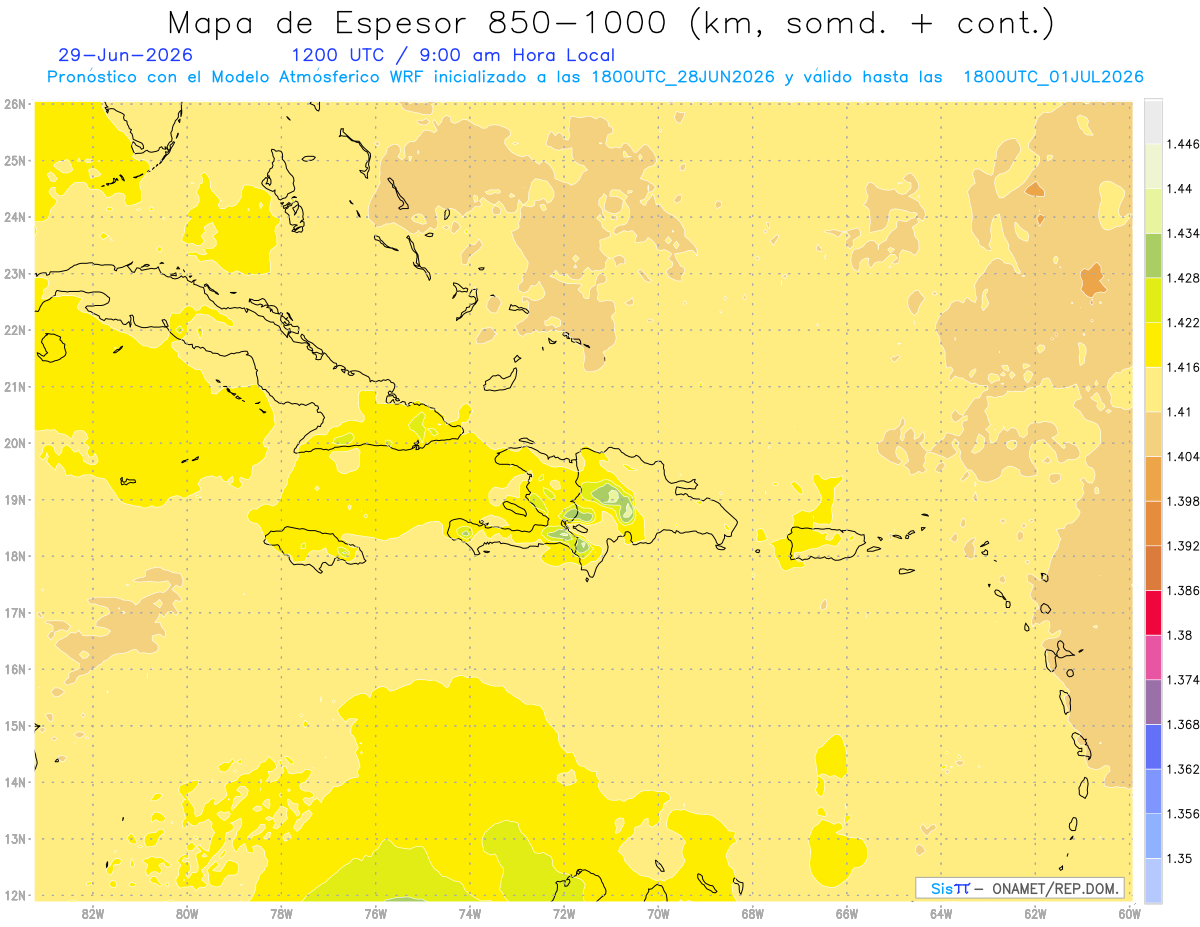Select the legend value 1.434

[x=1182, y=233]
